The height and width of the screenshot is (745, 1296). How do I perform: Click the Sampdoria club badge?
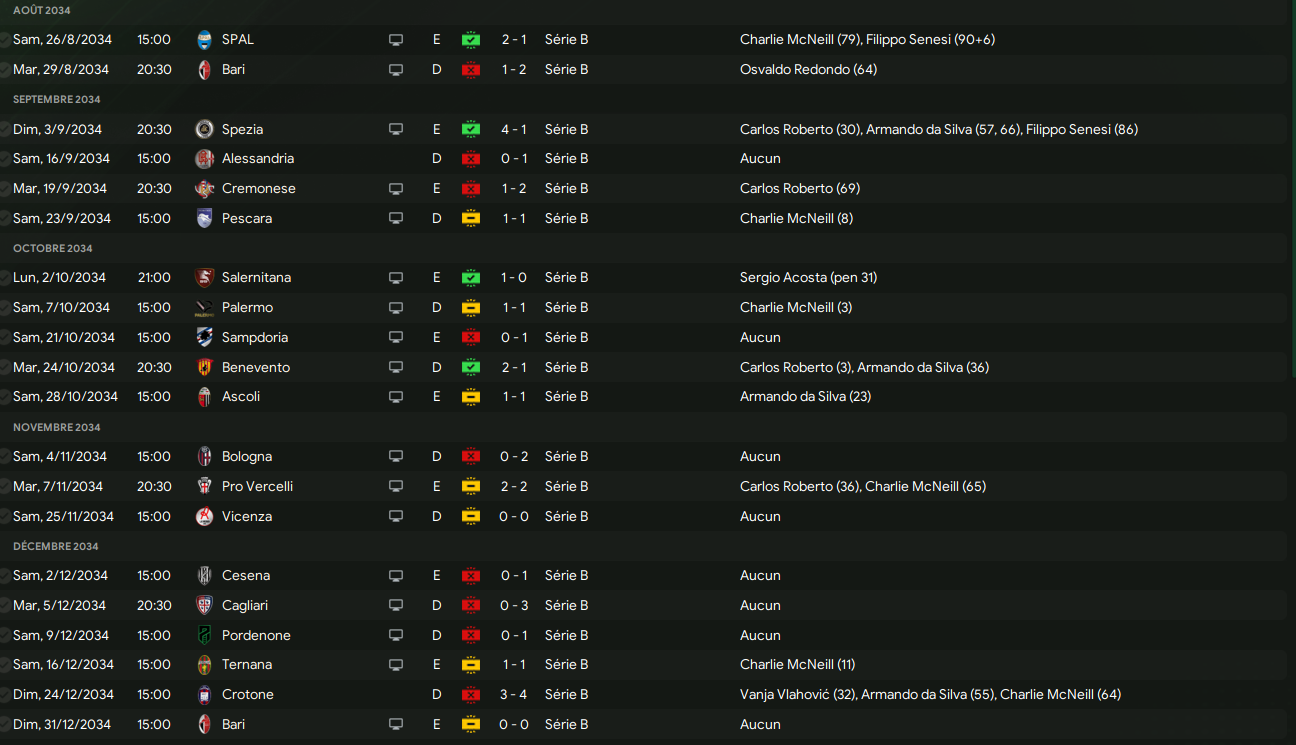click(205, 337)
